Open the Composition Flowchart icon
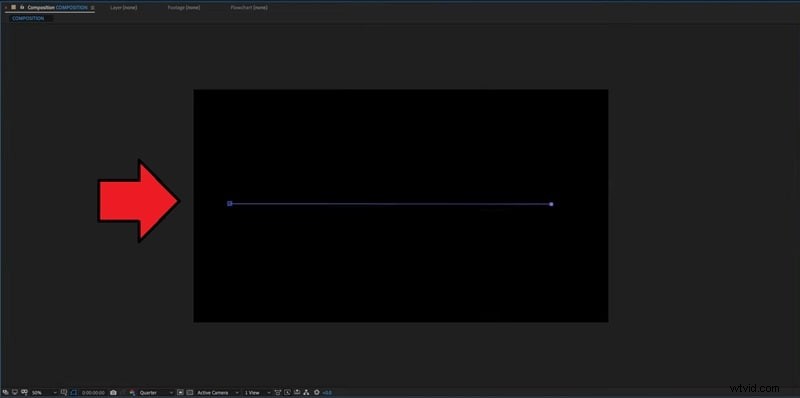Screen dimensions: 800x398 point(306,392)
